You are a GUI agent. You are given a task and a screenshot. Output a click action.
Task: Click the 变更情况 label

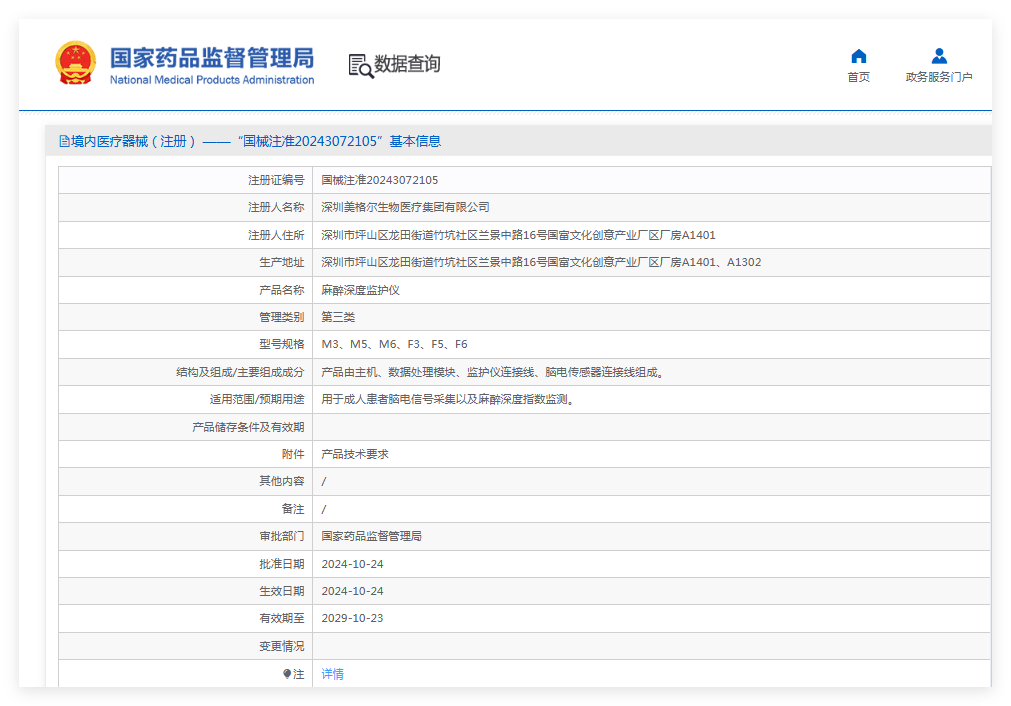tap(282, 645)
